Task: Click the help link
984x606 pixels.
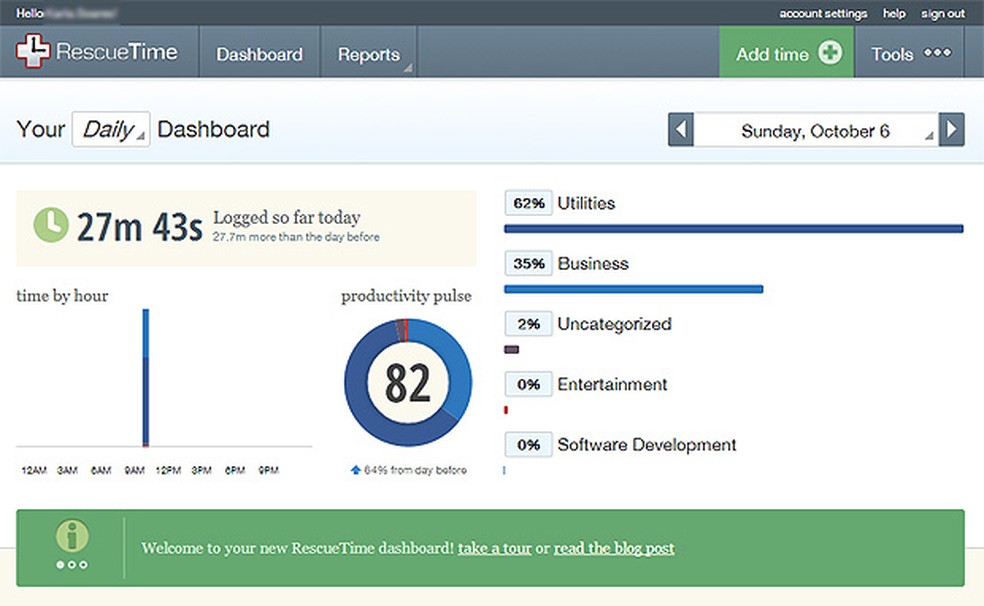Action: 894,14
